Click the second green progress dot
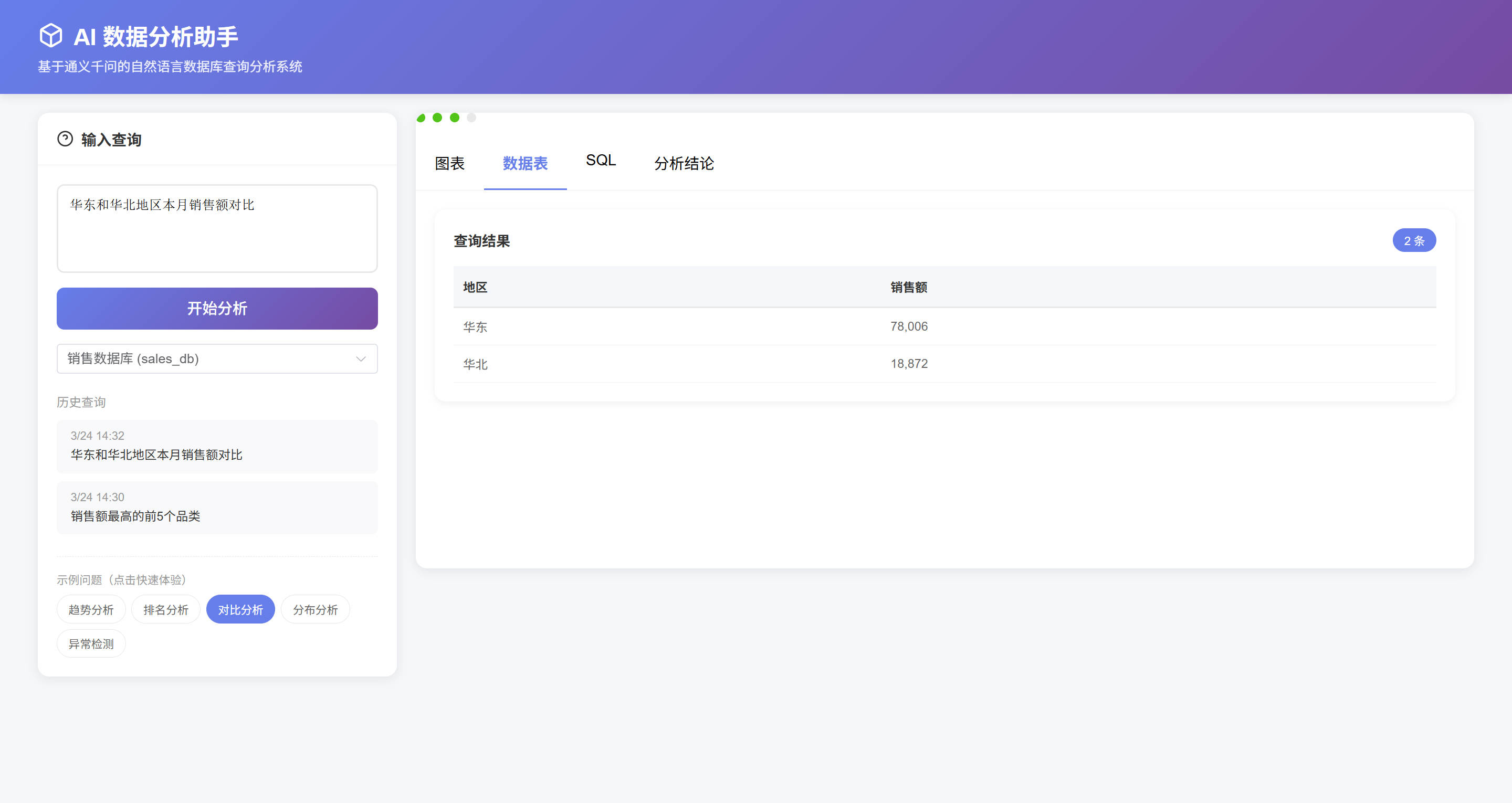Image resolution: width=1512 pixels, height=803 pixels. point(437,118)
